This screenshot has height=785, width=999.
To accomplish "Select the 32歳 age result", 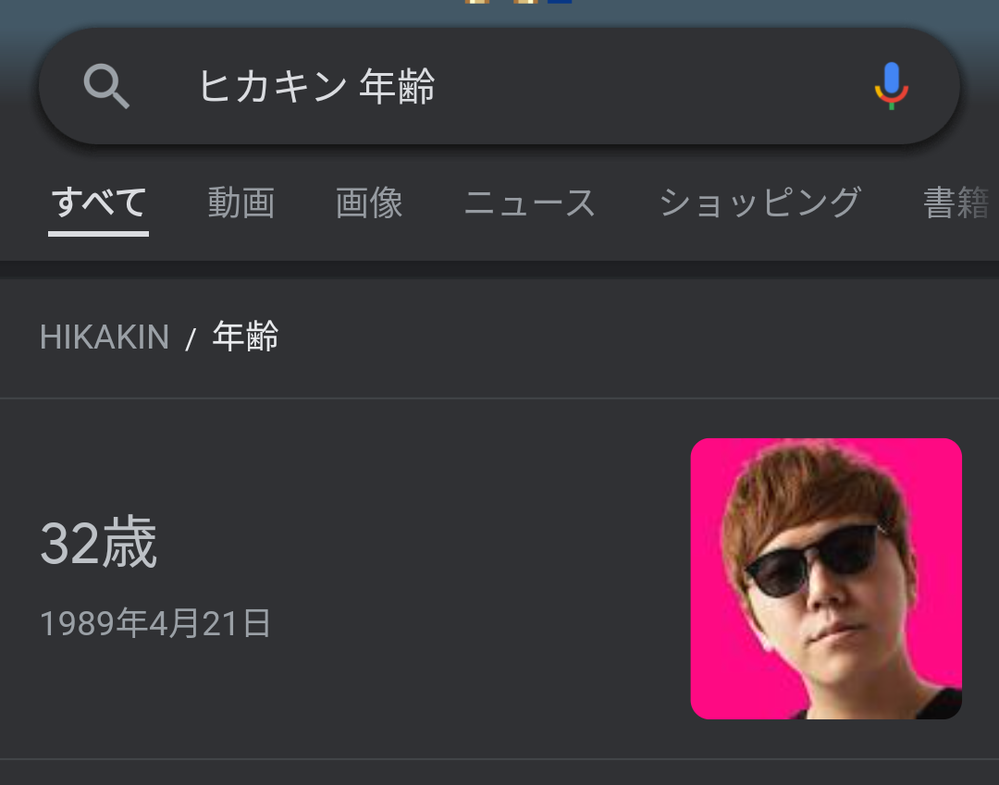I will pyautogui.click(x=99, y=542).
